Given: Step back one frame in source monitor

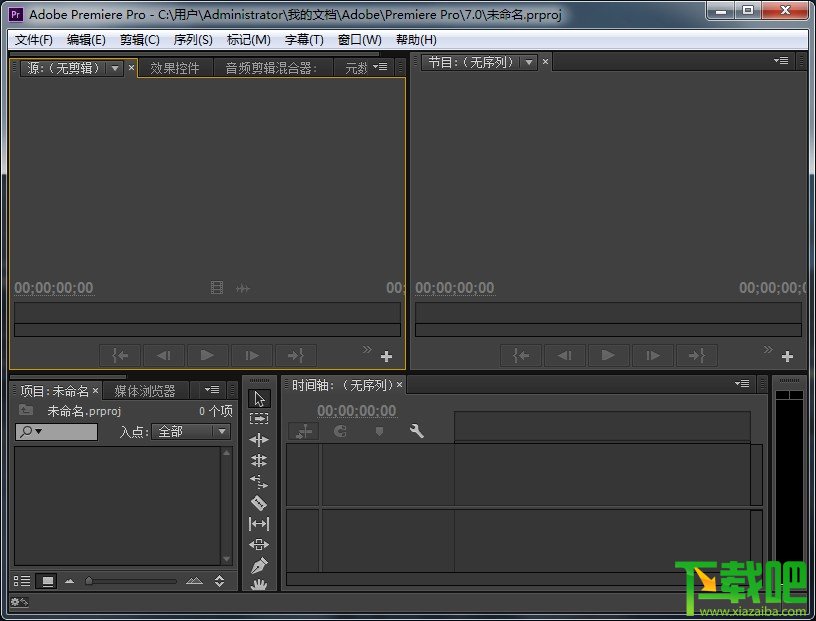Looking at the screenshot, I should pyautogui.click(x=164, y=355).
